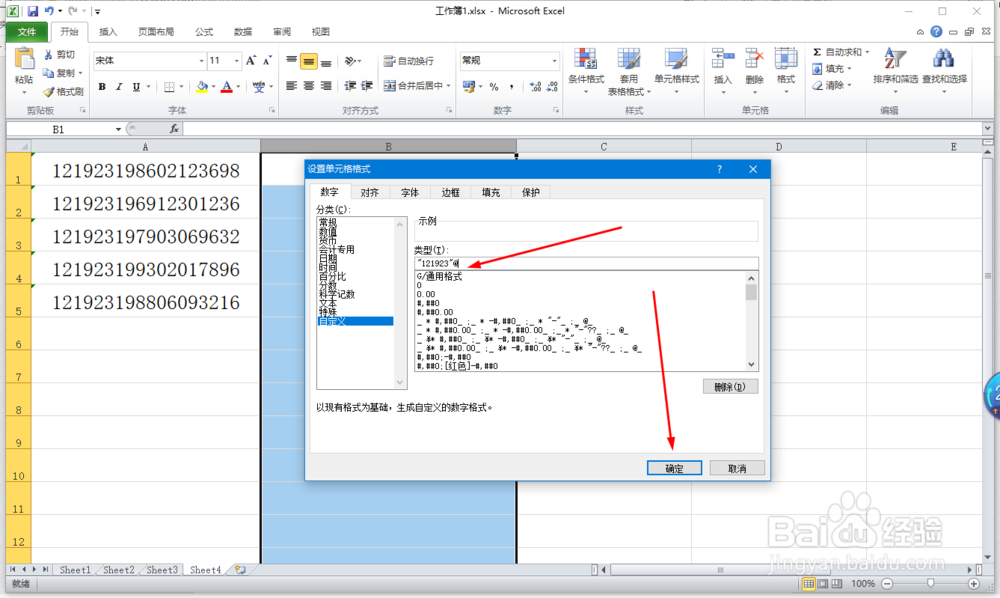Click the Format cells ribbon icon

[786, 59]
